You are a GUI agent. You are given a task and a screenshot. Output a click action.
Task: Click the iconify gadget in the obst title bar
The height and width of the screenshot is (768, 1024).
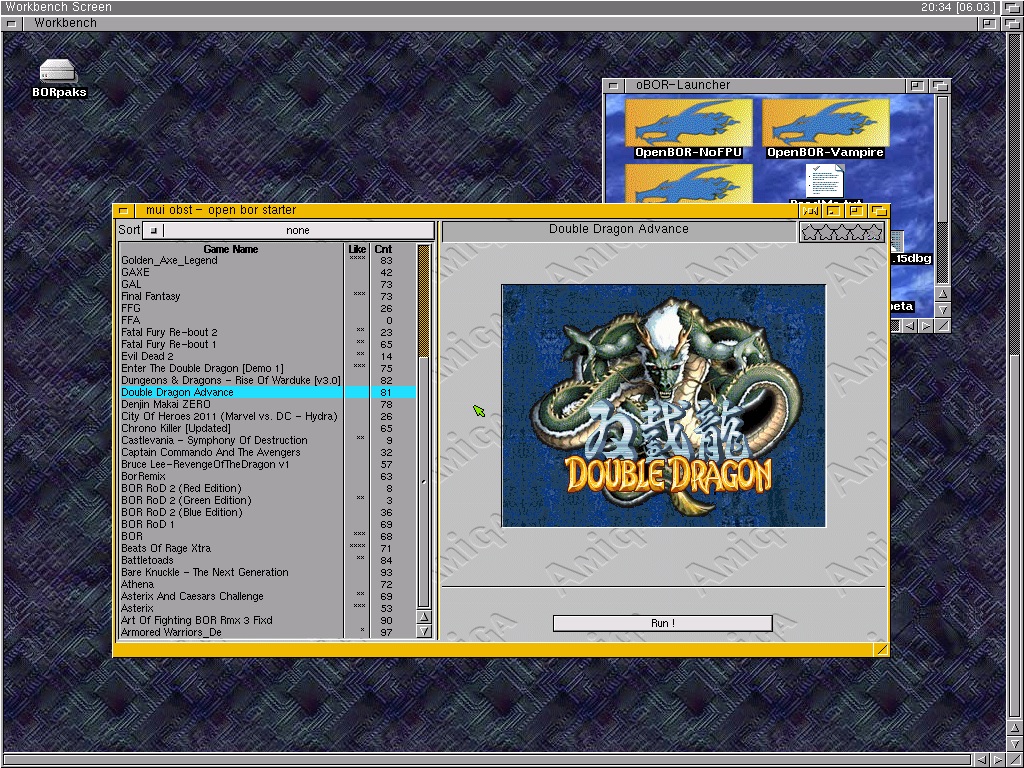832,210
